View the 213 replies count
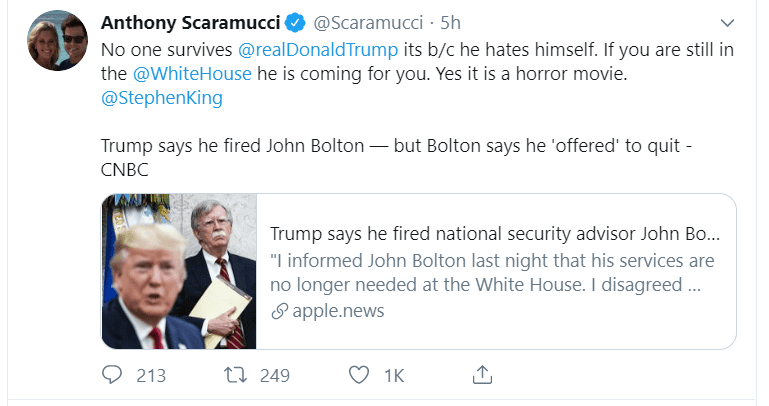 pos(151,375)
